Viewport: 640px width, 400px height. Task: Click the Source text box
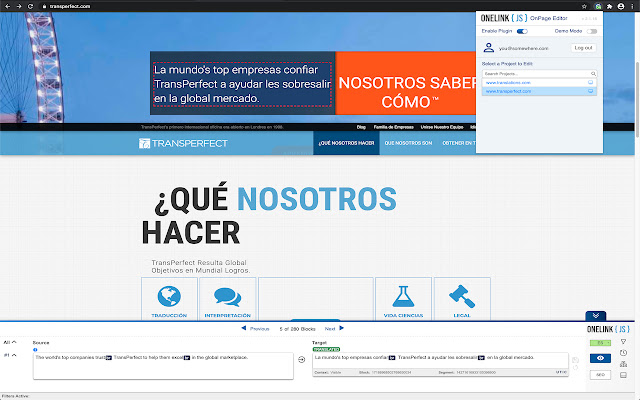pos(163,366)
